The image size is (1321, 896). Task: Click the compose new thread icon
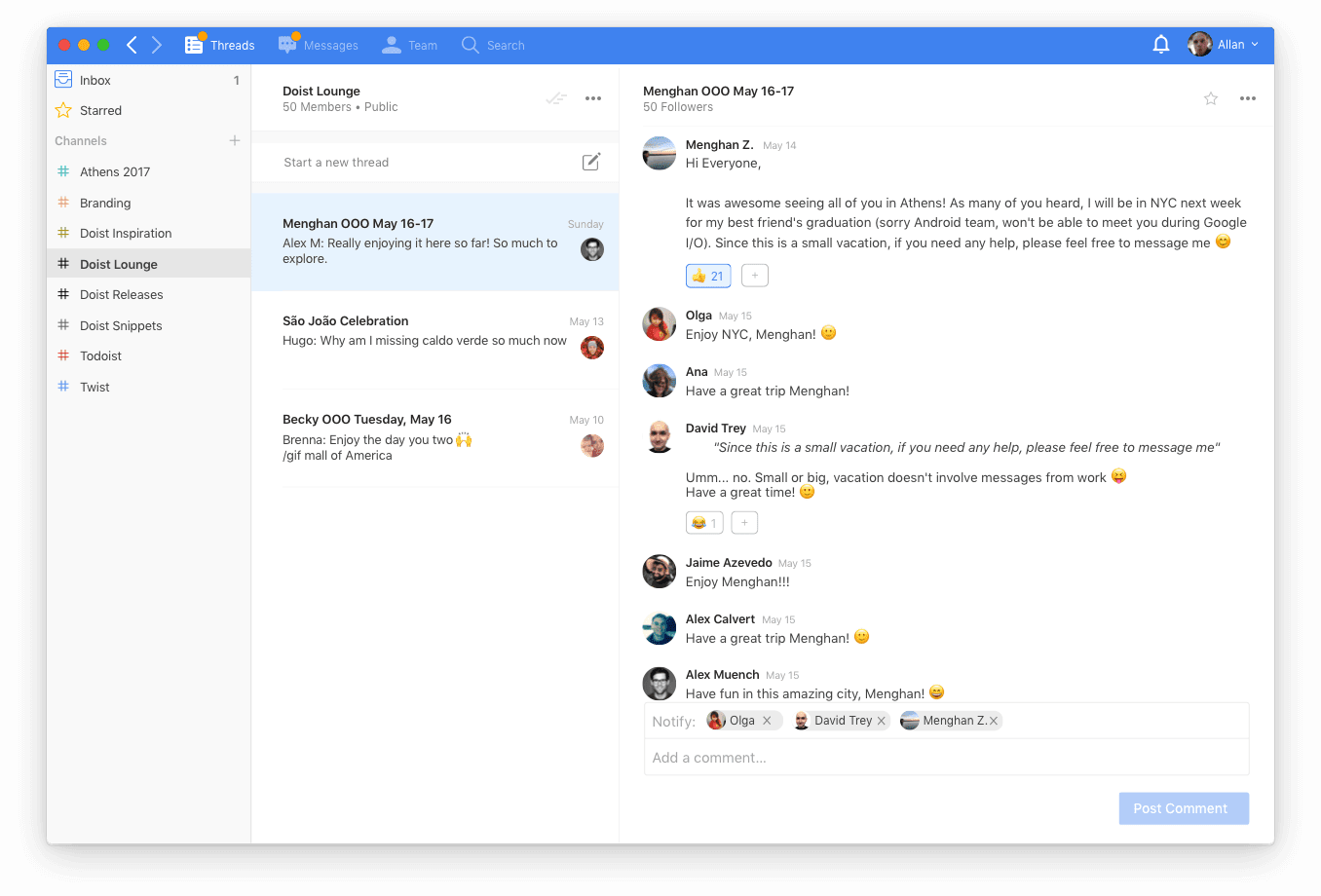[x=591, y=162]
